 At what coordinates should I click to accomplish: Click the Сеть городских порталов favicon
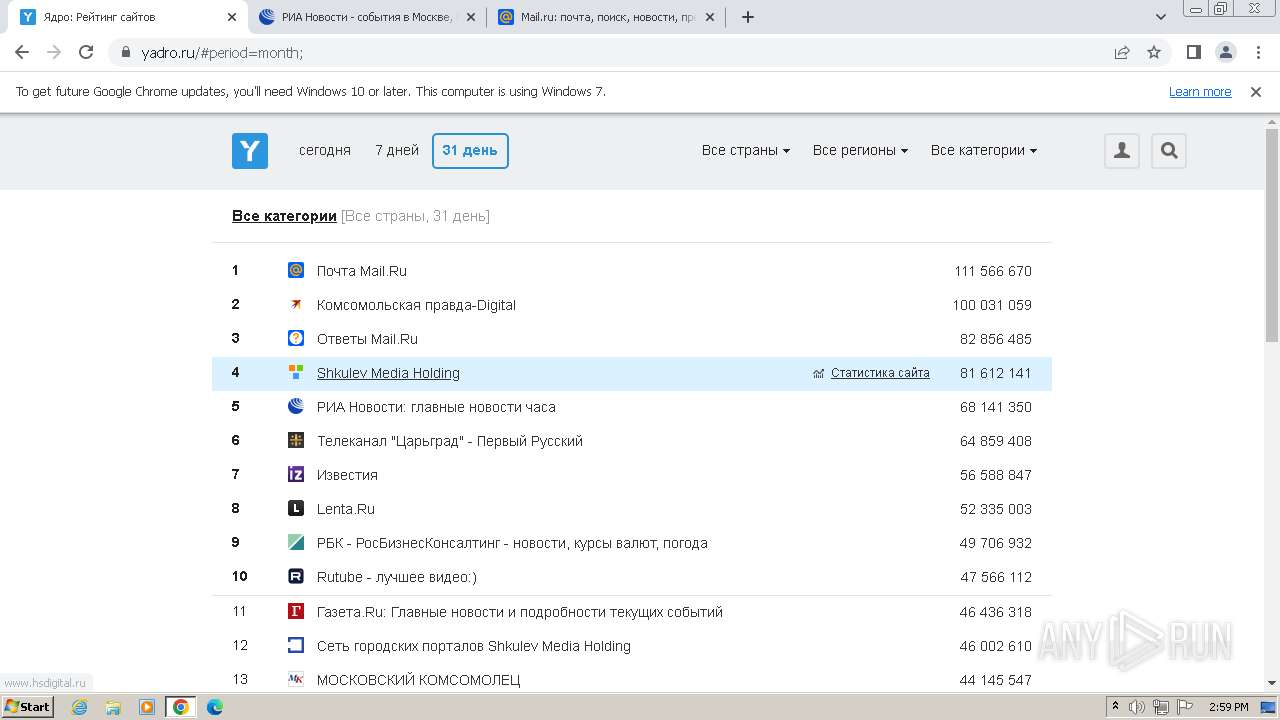point(296,645)
